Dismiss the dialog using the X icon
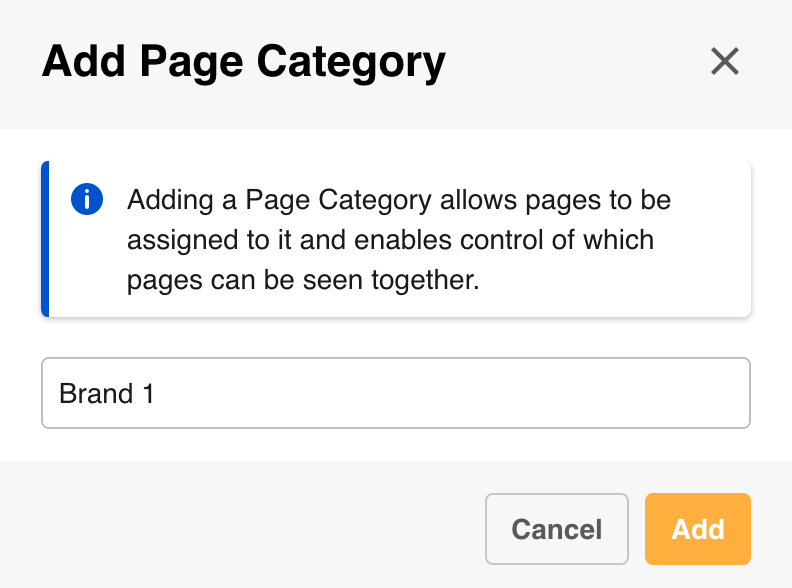792x588 pixels. [724, 62]
